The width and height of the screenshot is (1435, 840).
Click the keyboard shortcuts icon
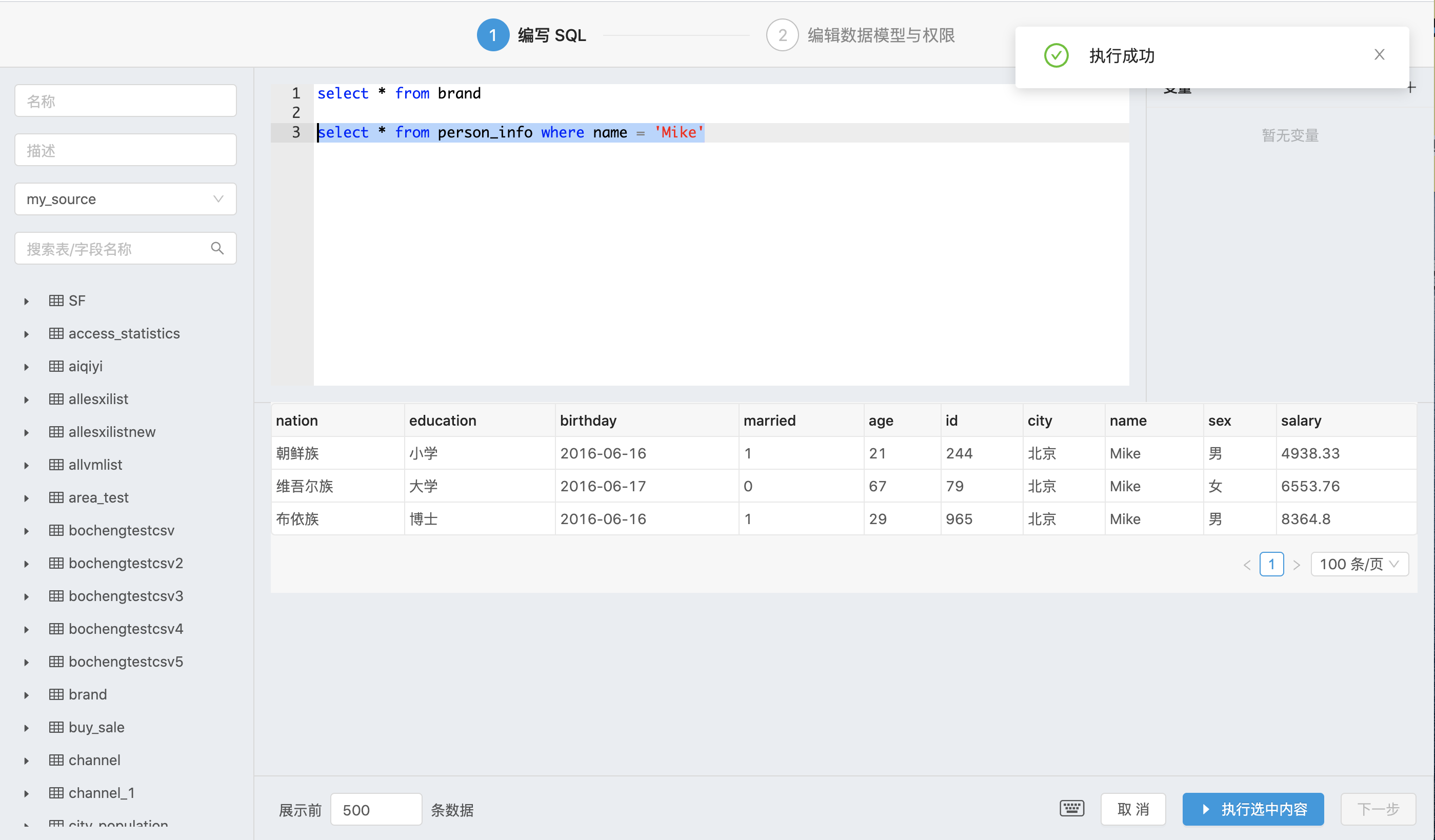pyautogui.click(x=1072, y=808)
